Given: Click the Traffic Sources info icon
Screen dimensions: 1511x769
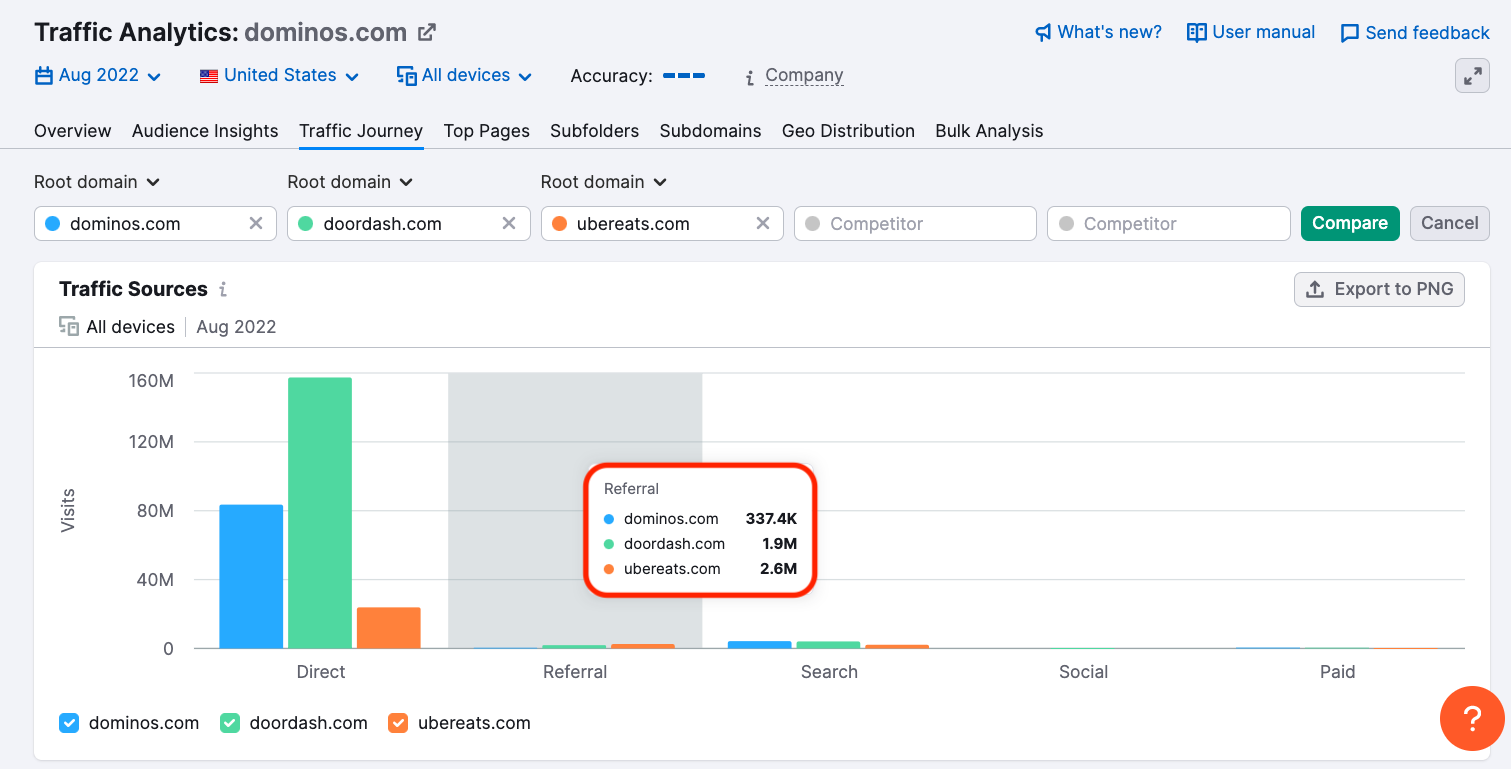Looking at the screenshot, I should point(223,290).
